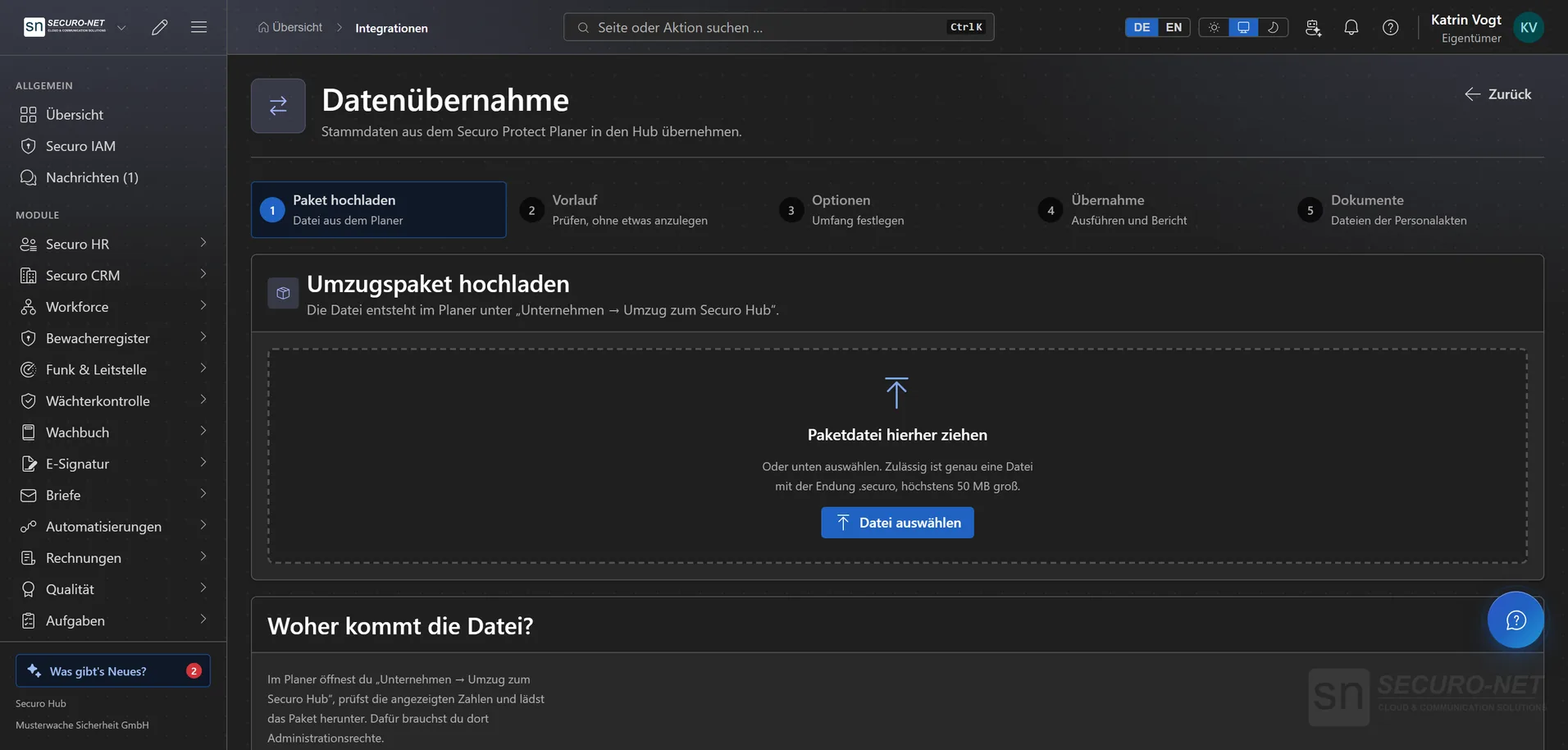Open the KV user avatar

click(1529, 27)
